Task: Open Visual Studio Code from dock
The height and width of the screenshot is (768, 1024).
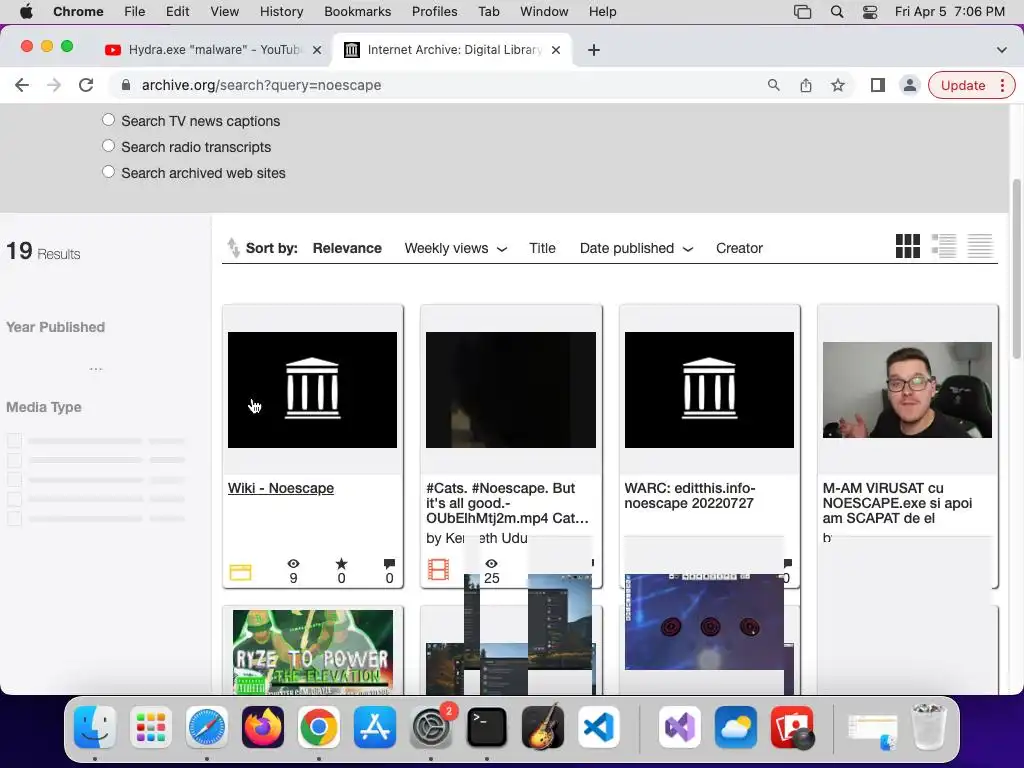Action: (599, 727)
